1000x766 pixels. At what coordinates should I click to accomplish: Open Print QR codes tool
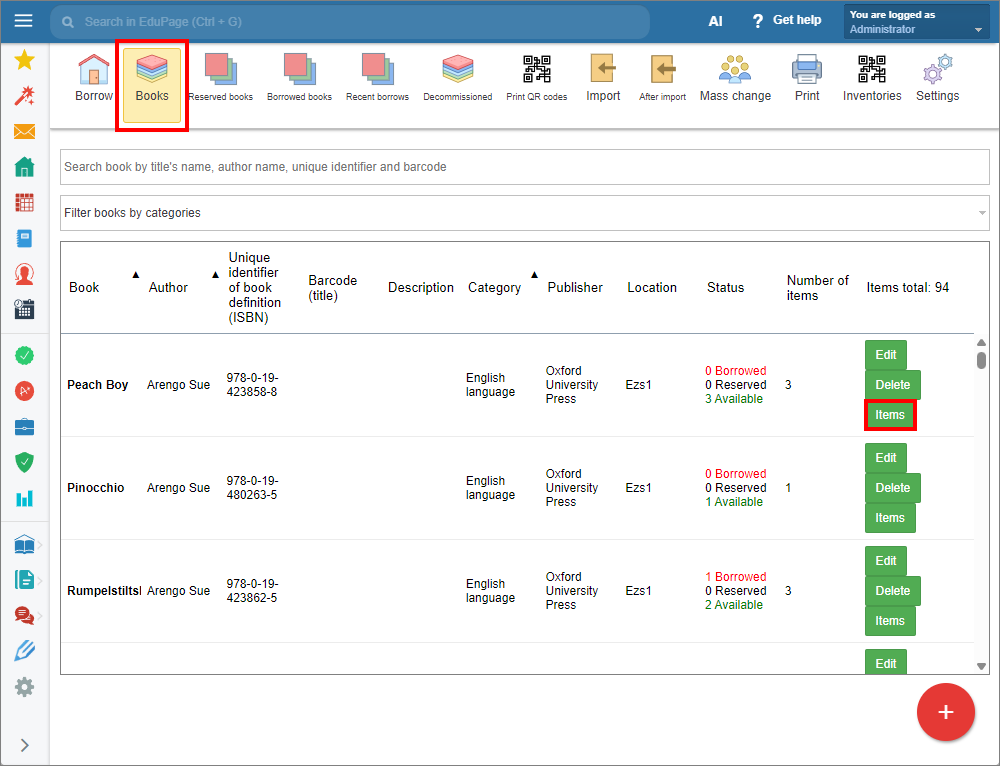click(536, 78)
